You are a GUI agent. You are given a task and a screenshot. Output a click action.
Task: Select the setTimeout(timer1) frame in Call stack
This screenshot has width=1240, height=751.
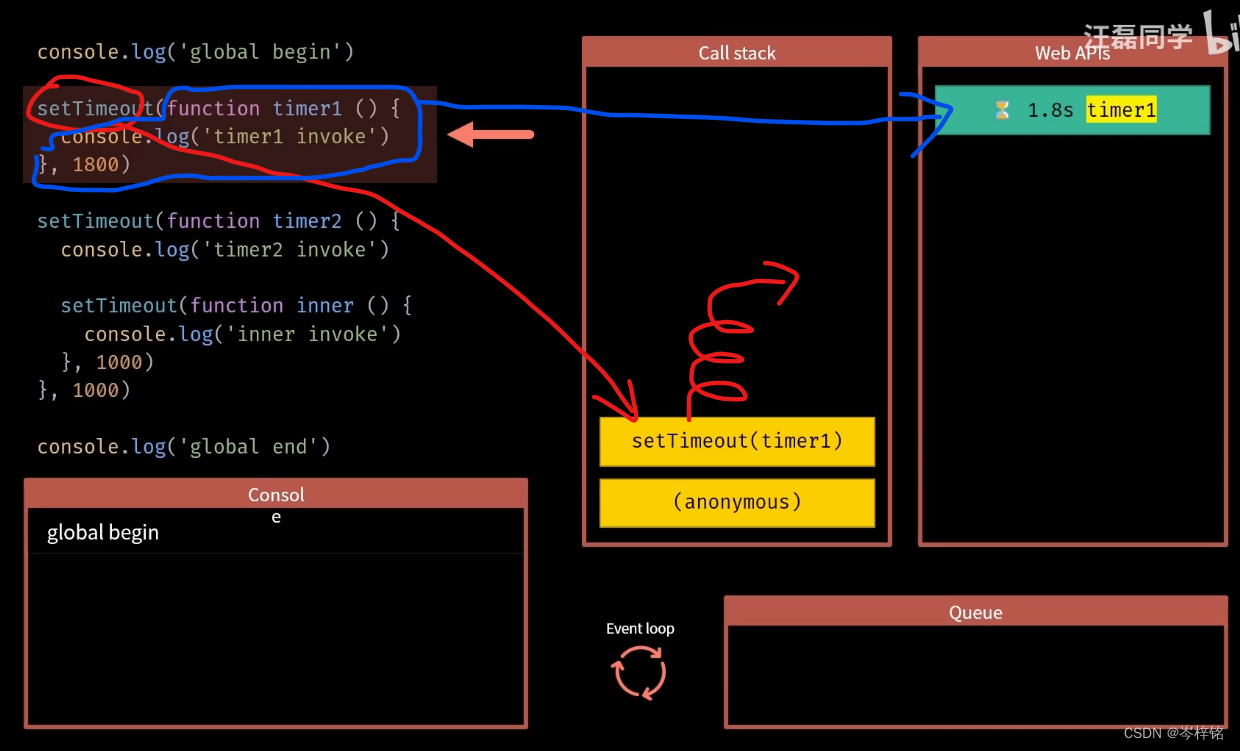(x=737, y=441)
